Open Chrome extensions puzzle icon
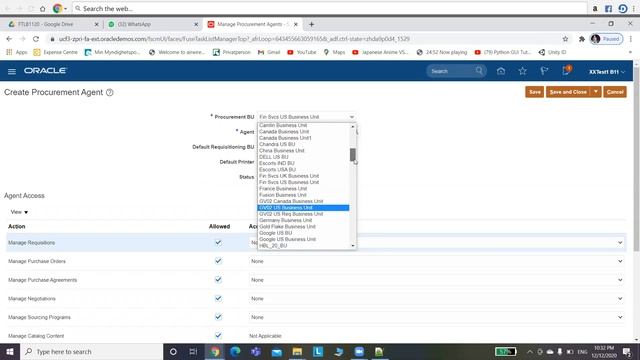640x360 pixels. click(582, 39)
